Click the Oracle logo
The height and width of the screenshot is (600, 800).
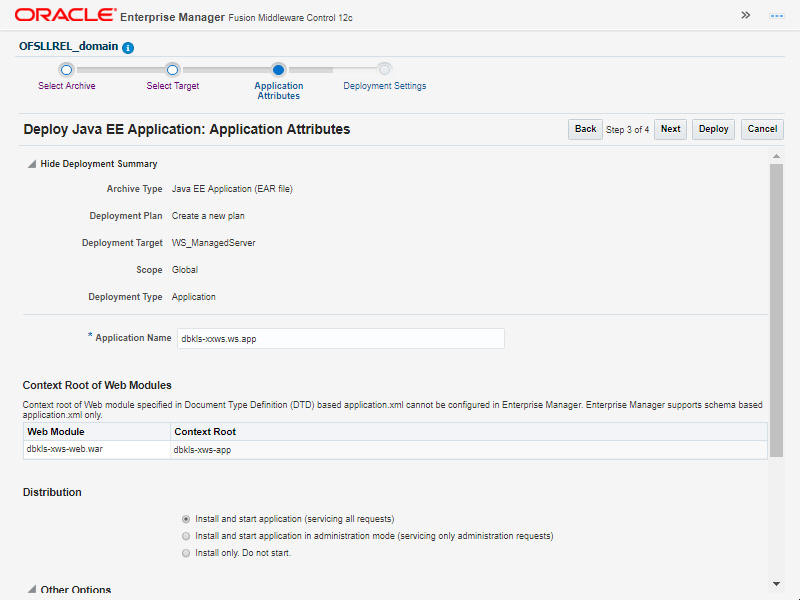[x=65, y=15]
